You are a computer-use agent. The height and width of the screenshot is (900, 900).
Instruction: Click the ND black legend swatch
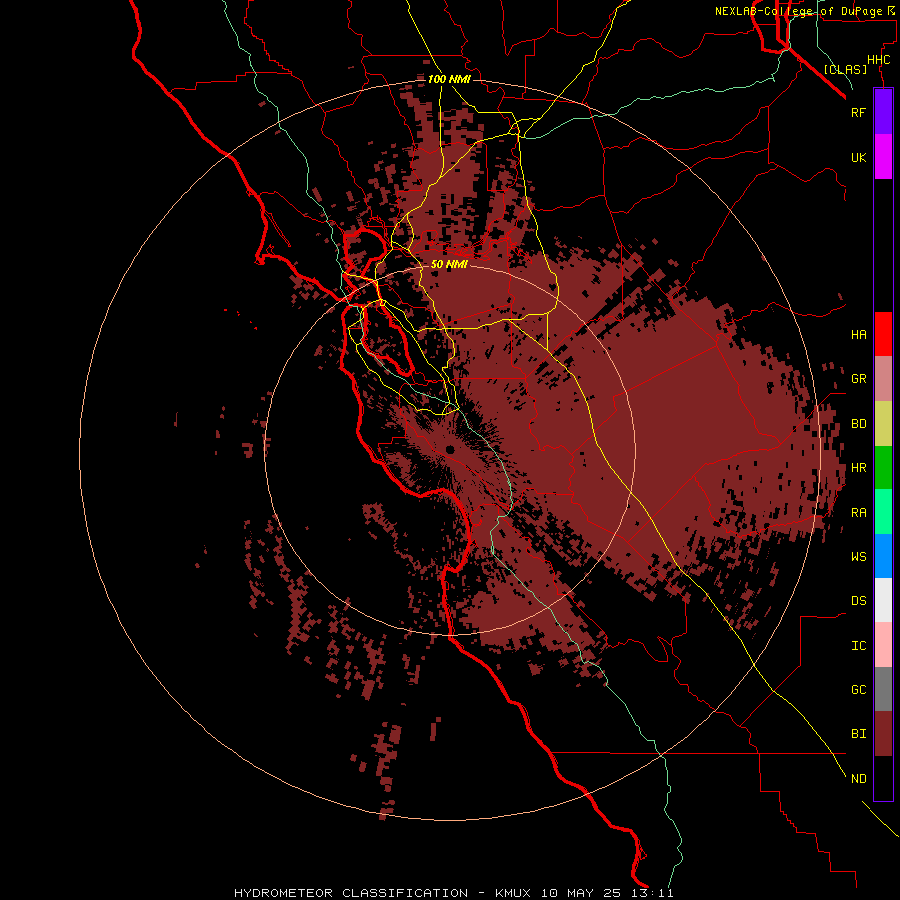point(883,778)
